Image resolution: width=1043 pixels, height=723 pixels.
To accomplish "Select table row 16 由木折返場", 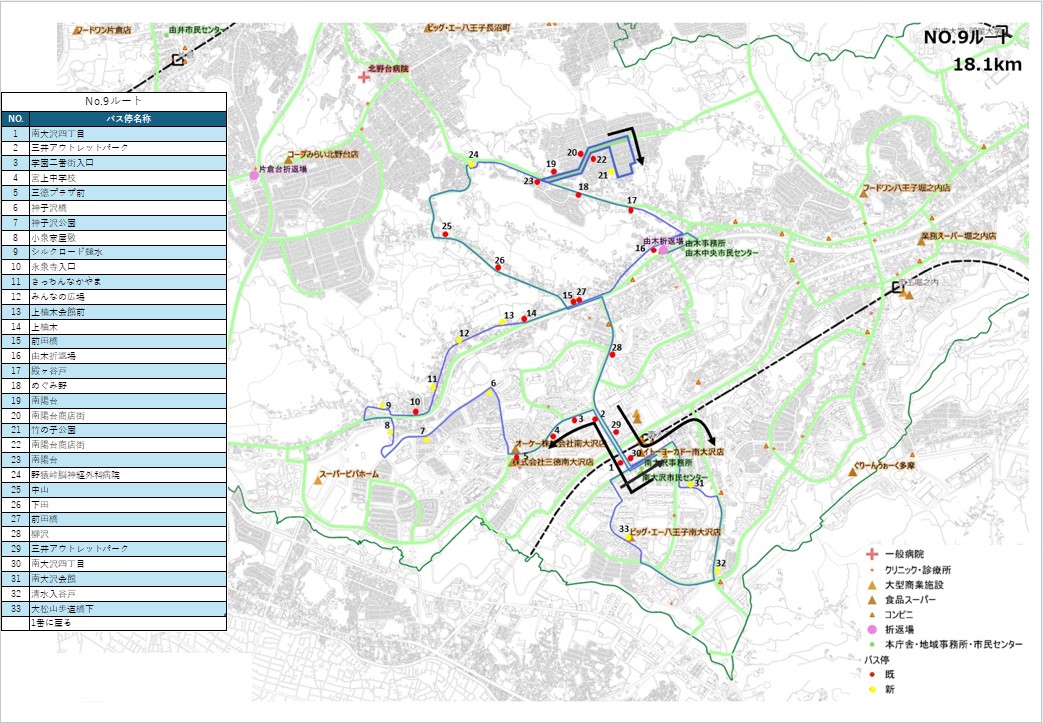I will tap(114, 356).
